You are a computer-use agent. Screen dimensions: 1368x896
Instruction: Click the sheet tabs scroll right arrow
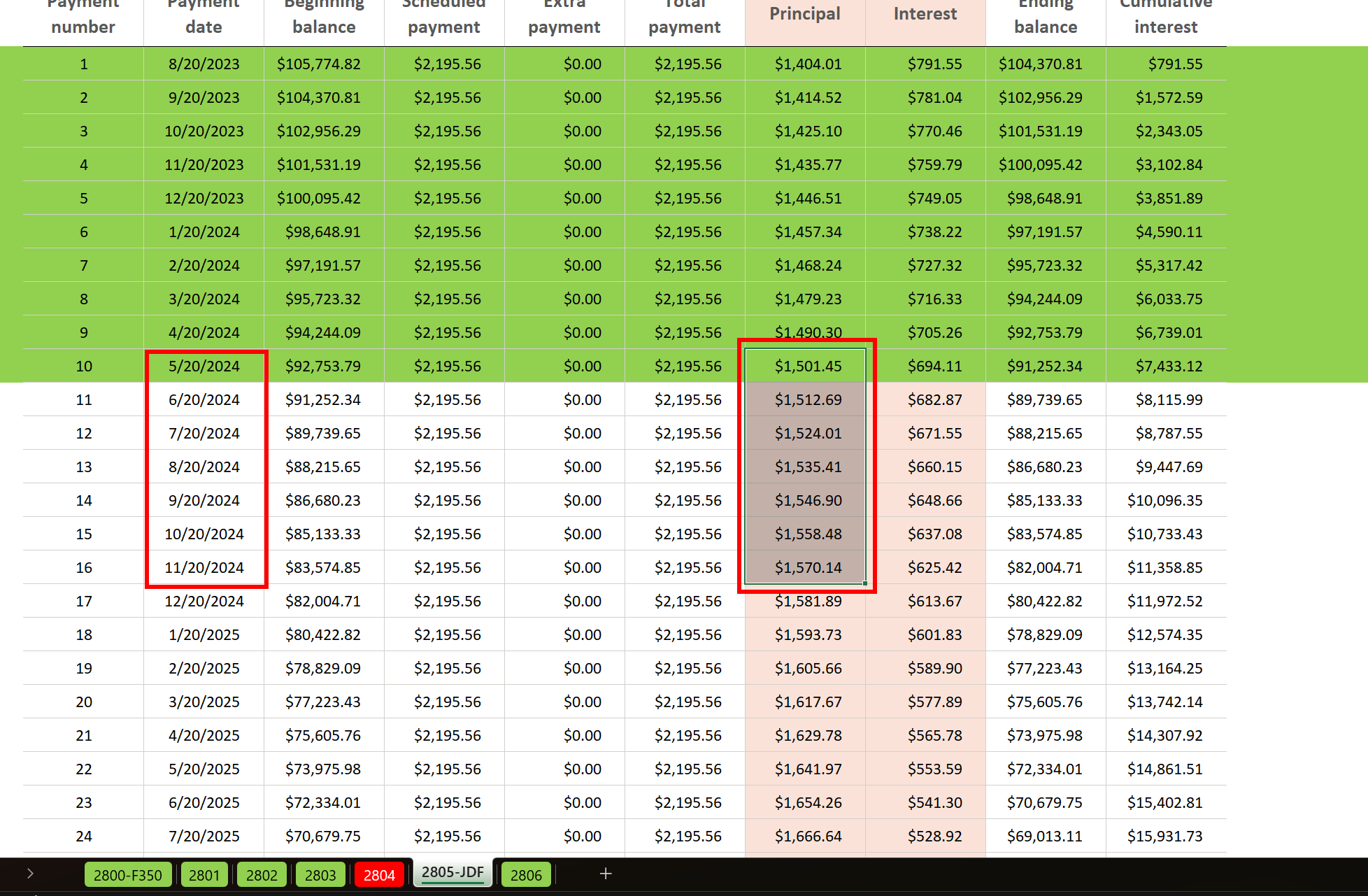[x=30, y=874]
